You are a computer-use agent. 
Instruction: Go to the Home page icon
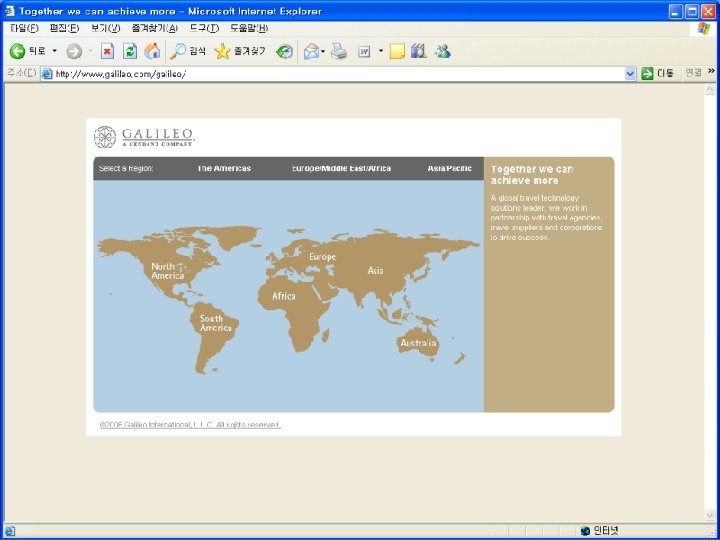pyautogui.click(x=152, y=51)
